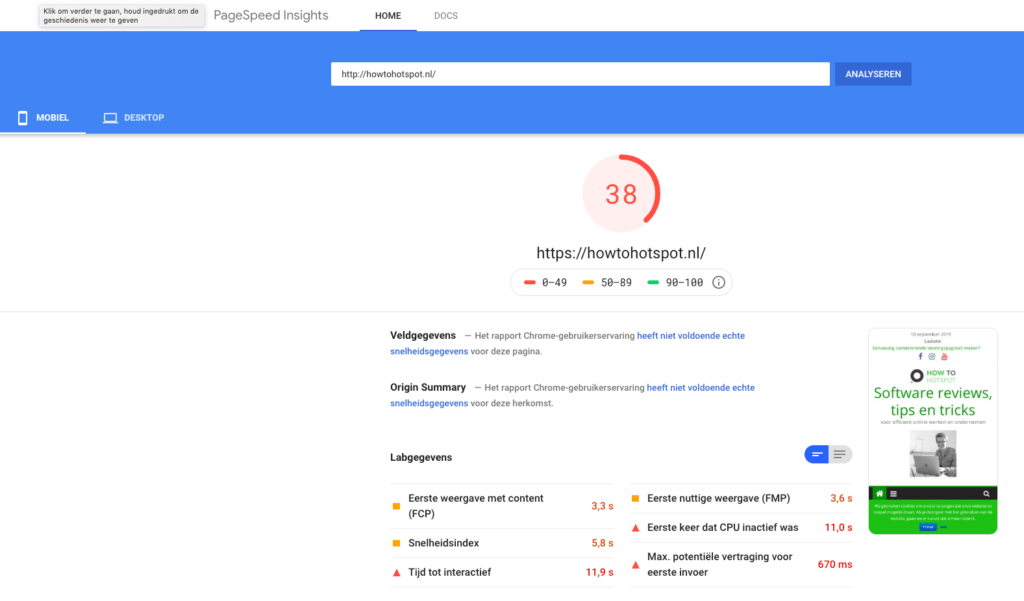Click red triangle beside Eerste keer CPU inactief
Viewport: 1024px width, 601px height.
coord(635,527)
